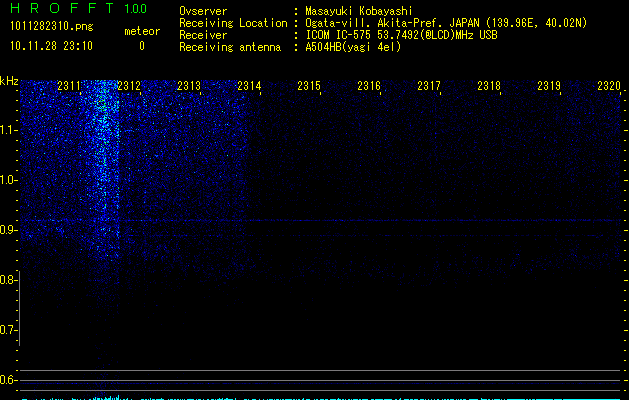Click the 1.0 frequency axis label
Screen dimensions: 629x400
pos(8,180)
